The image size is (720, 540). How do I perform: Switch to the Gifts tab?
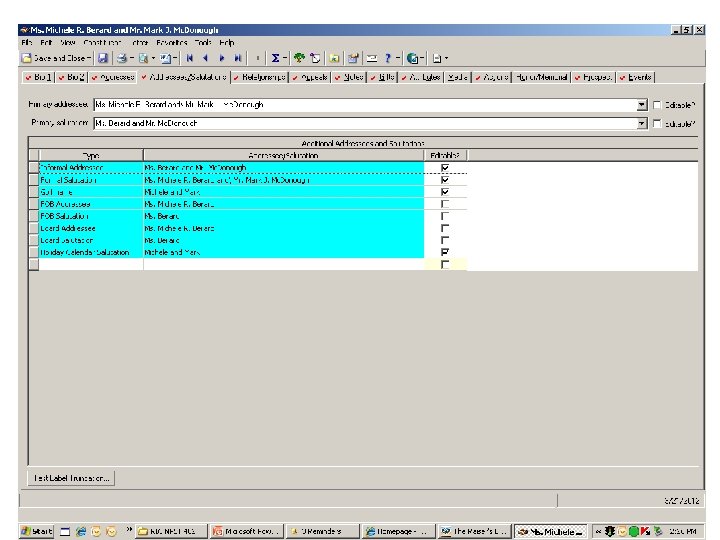pos(382,77)
